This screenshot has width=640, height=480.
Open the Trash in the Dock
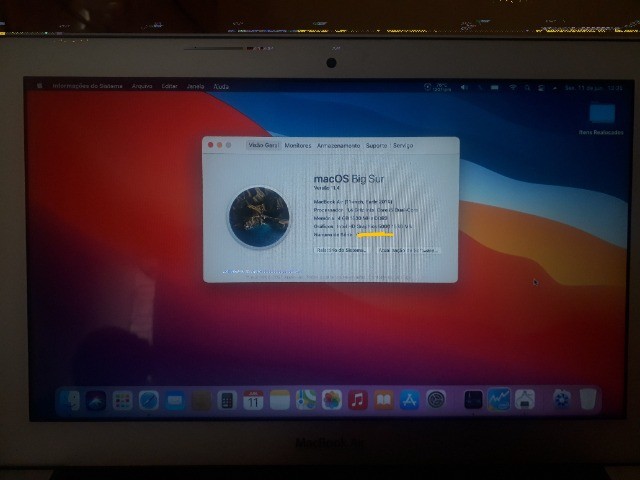588,400
